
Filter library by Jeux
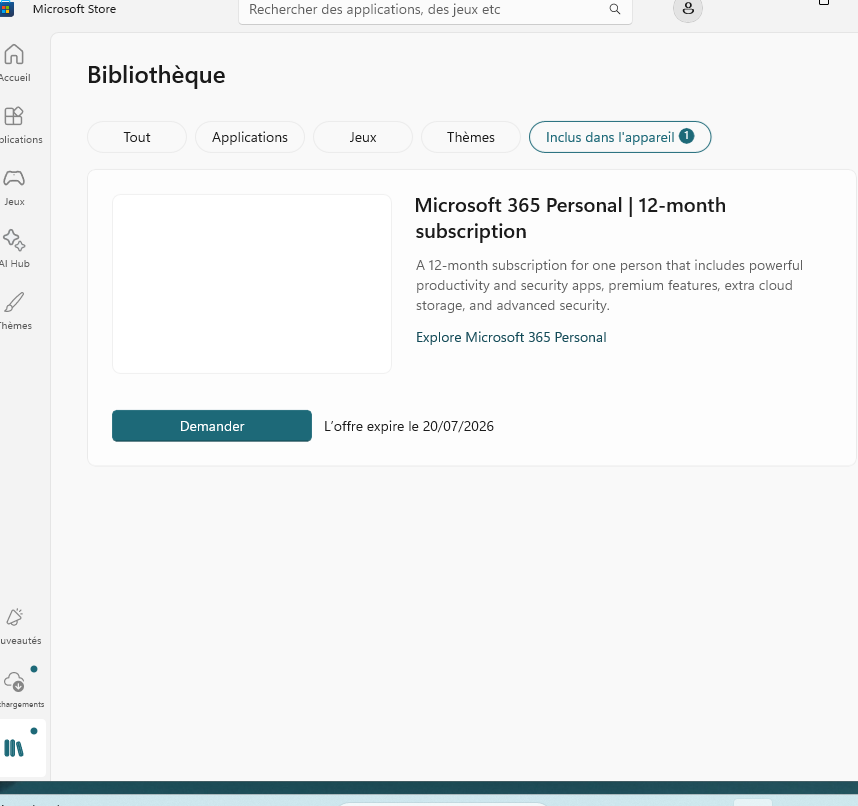363,137
